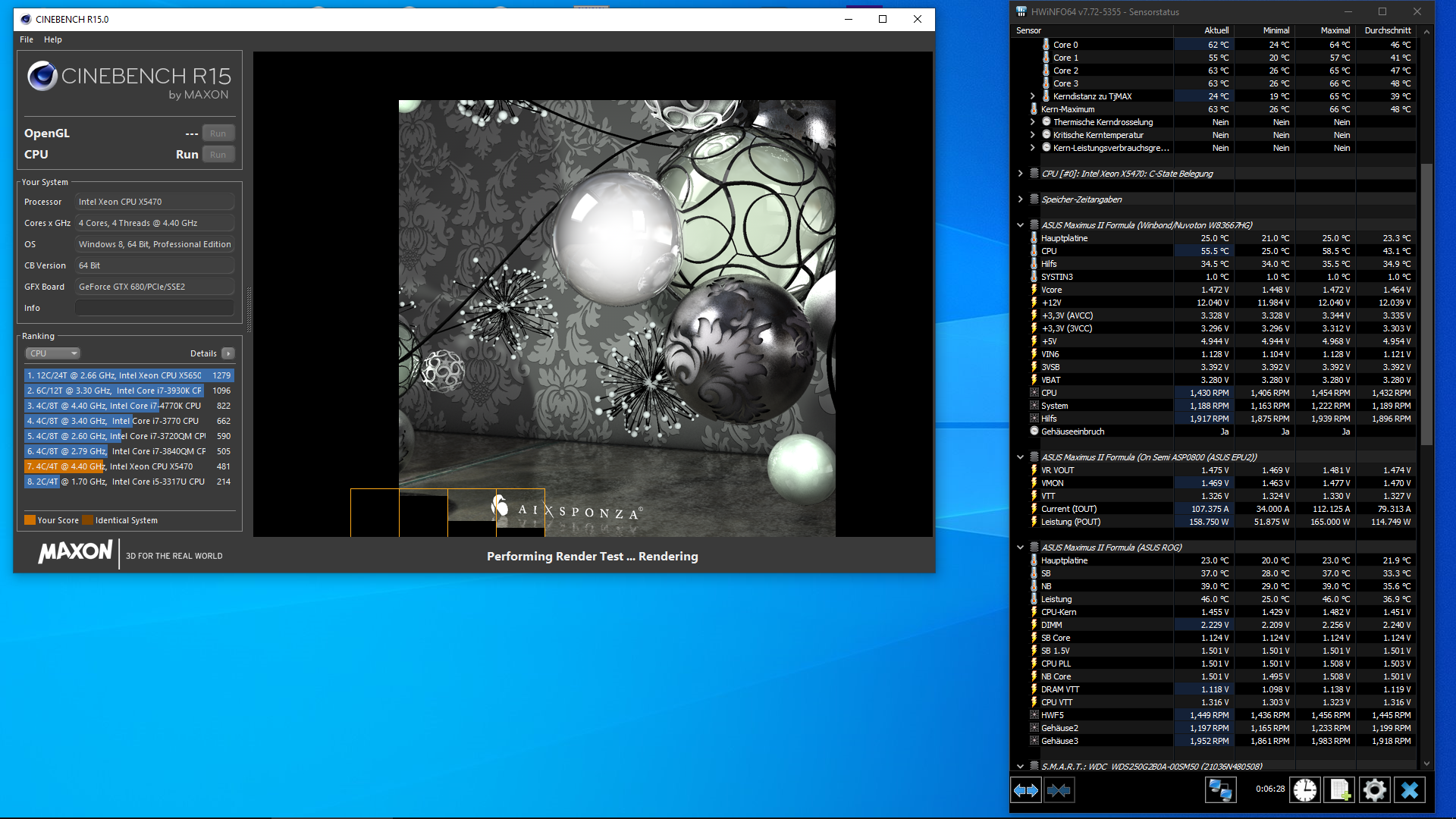The width and height of the screenshot is (1456, 819).
Task: Click the orange Your Score color swatch
Action: click(30, 519)
